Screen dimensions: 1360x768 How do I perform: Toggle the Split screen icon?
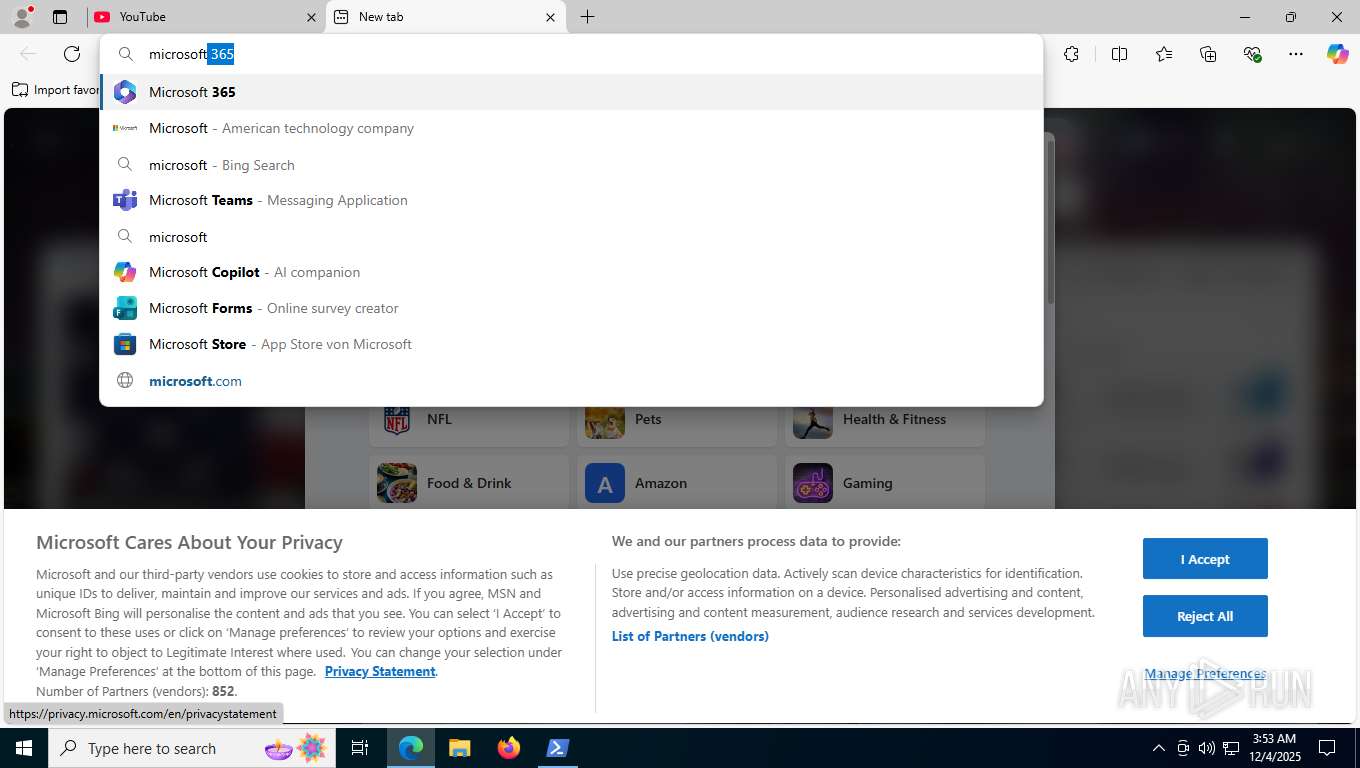tap(1119, 54)
